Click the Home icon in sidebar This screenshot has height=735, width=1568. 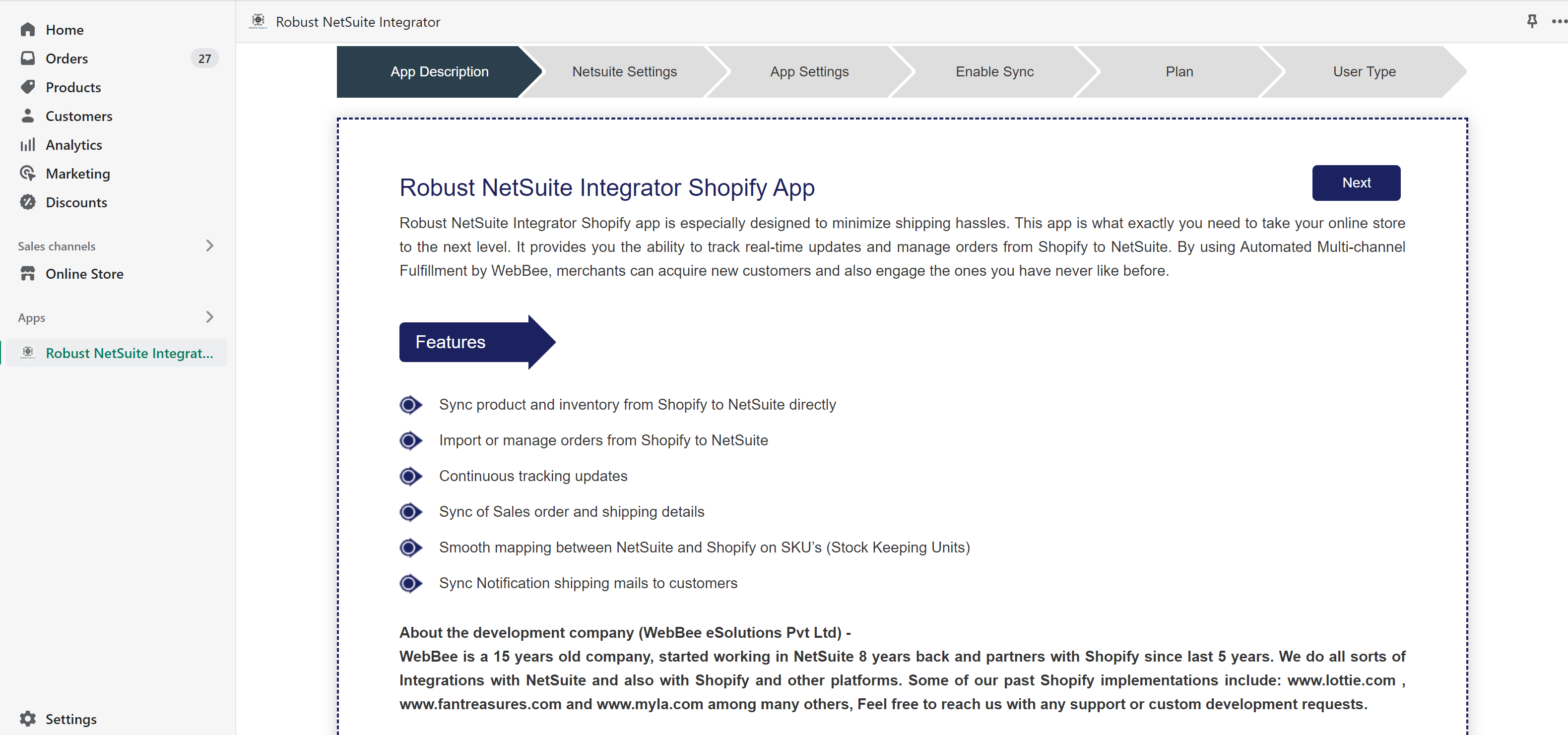[28, 29]
